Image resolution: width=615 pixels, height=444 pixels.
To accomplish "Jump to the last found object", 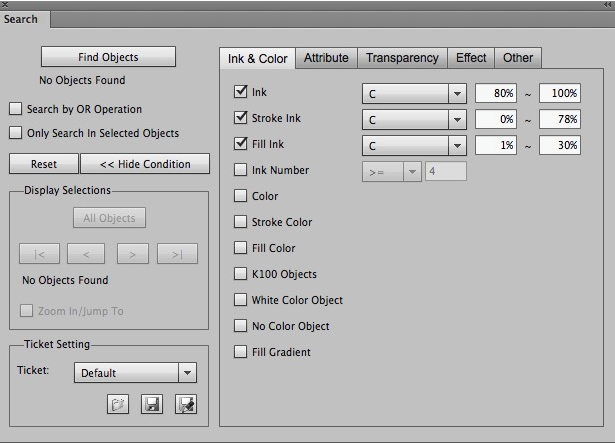I will click(x=177, y=254).
